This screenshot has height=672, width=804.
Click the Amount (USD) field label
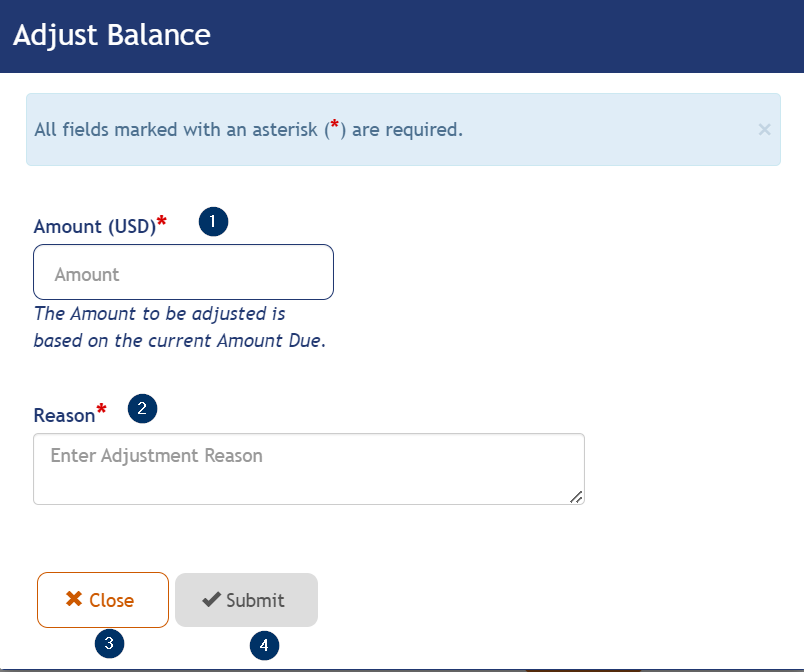95,227
